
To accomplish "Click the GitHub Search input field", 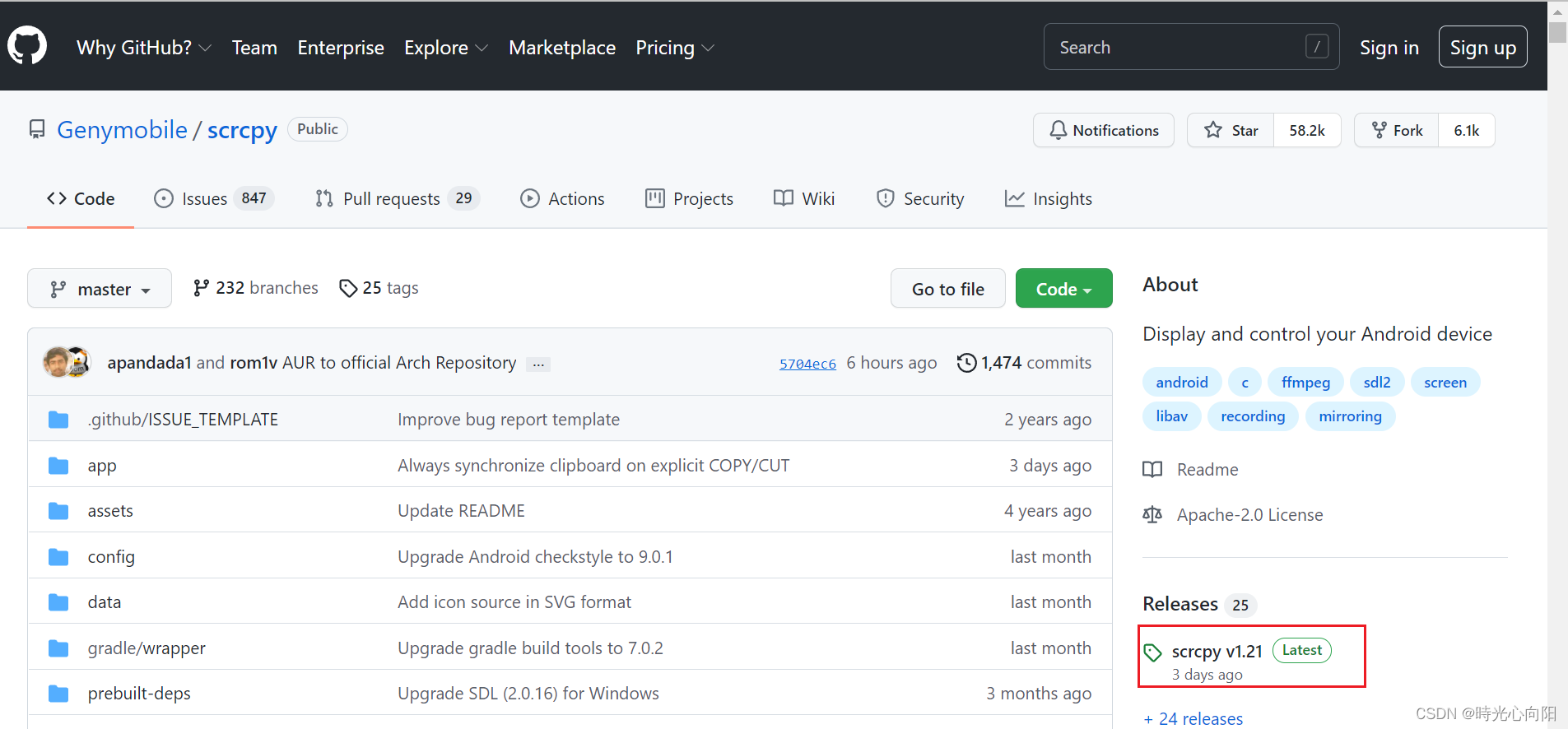I will (1191, 47).
